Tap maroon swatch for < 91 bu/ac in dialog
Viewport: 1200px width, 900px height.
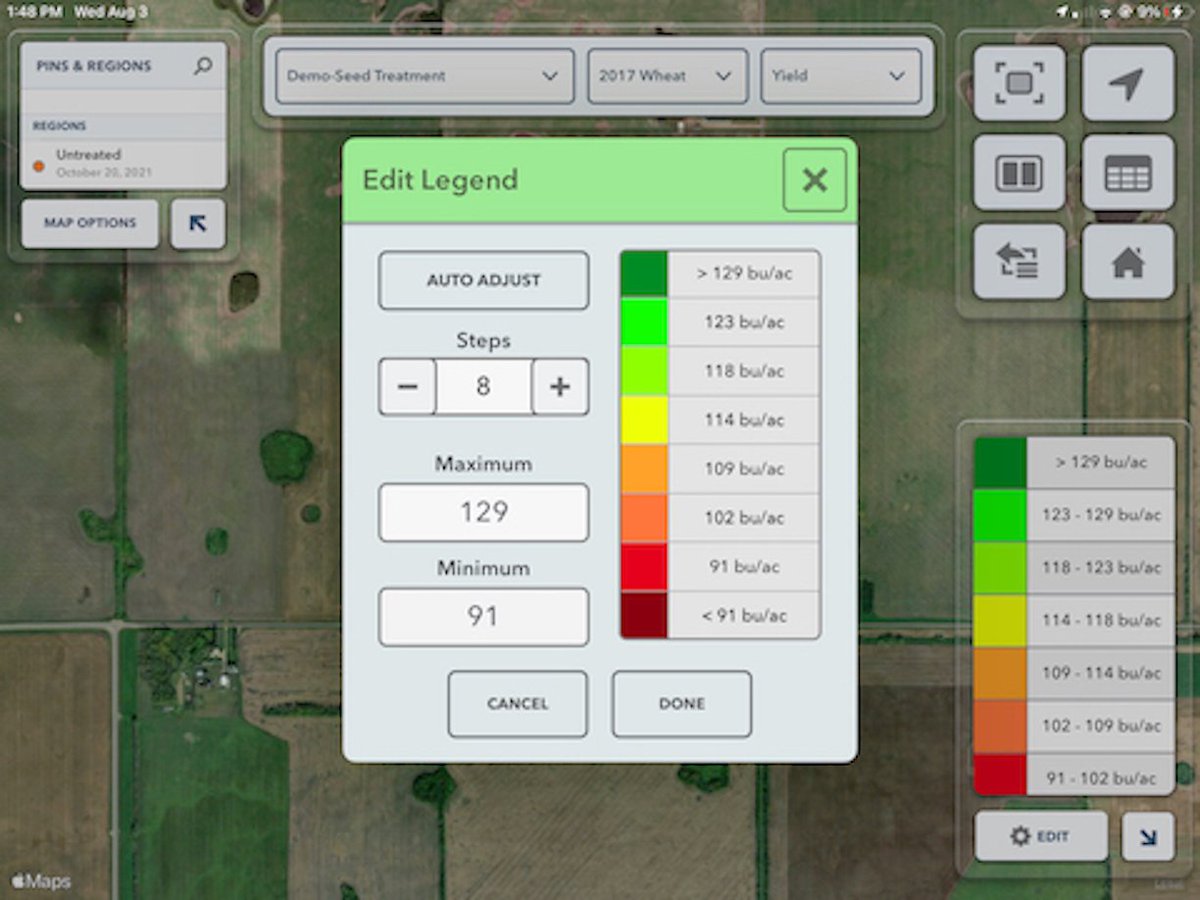point(644,615)
